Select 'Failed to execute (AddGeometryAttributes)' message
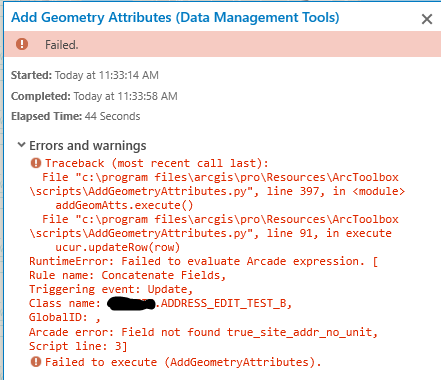The height and width of the screenshot is (380, 441). (183, 362)
